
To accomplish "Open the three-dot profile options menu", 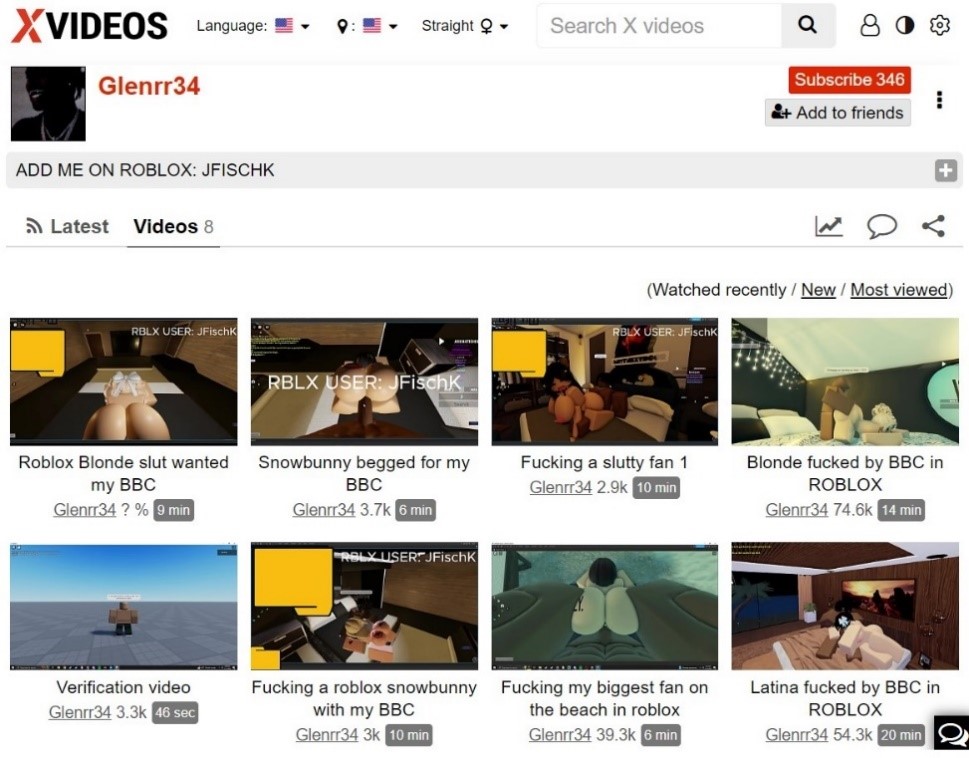I will point(939,99).
